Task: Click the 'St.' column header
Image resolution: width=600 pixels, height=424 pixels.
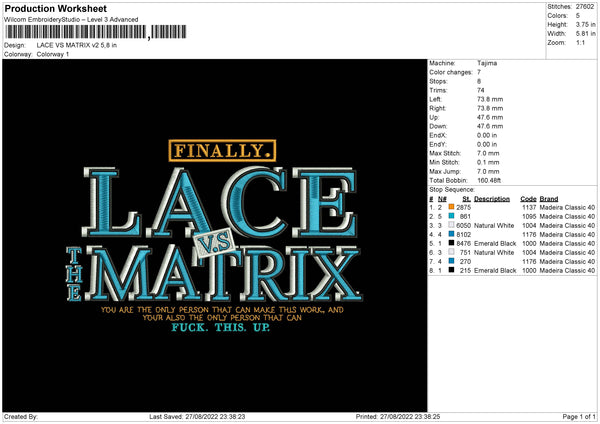Action: click(466, 199)
